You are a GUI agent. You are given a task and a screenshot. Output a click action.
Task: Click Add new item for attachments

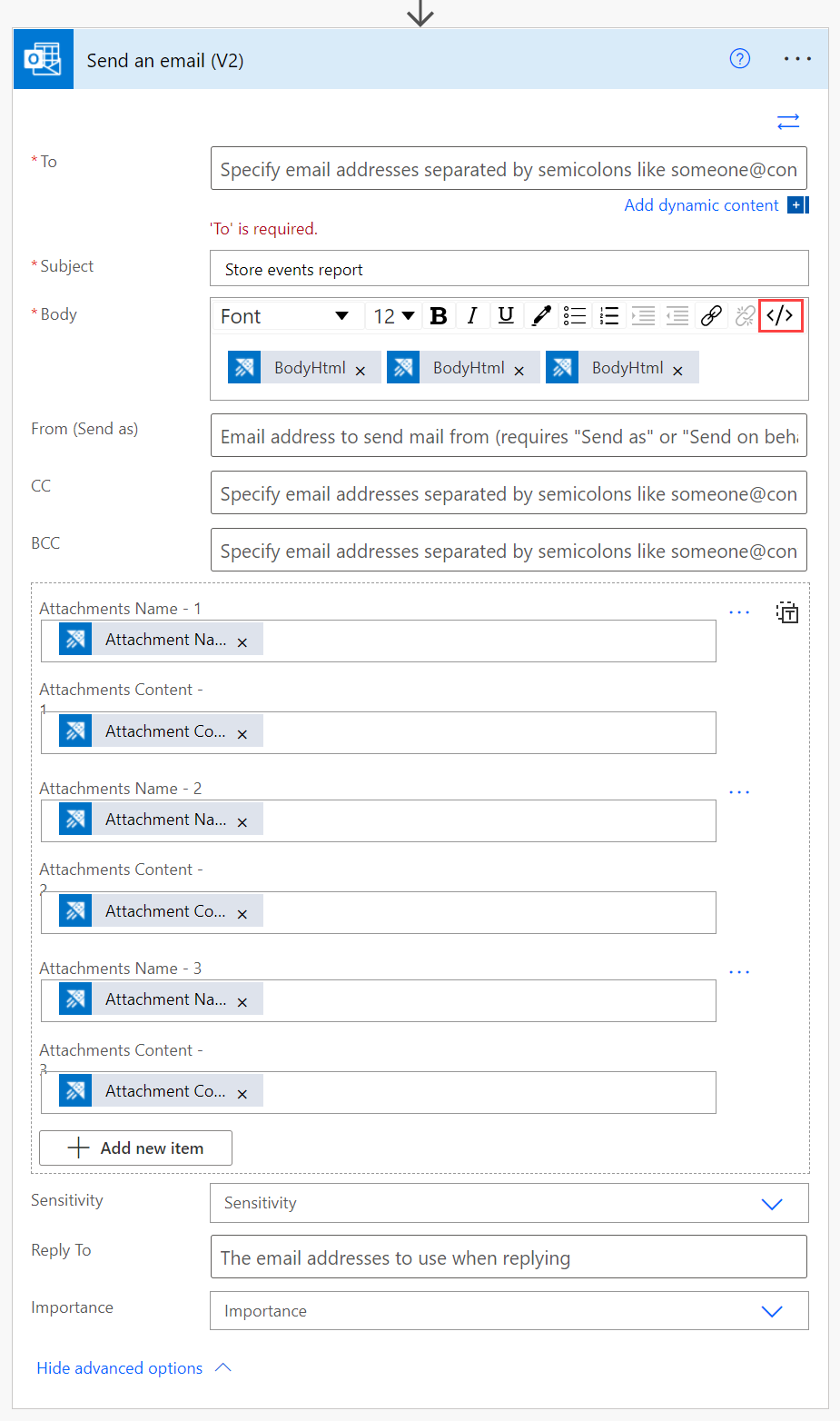[134, 1148]
